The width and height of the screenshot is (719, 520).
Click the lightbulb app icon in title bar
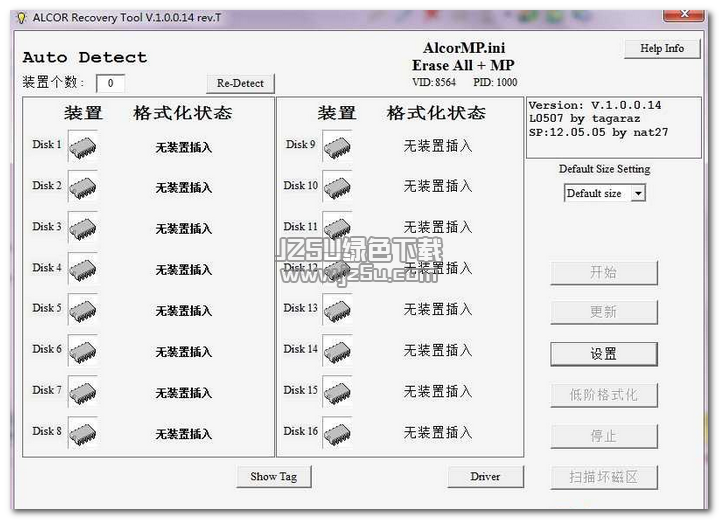[21, 18]
